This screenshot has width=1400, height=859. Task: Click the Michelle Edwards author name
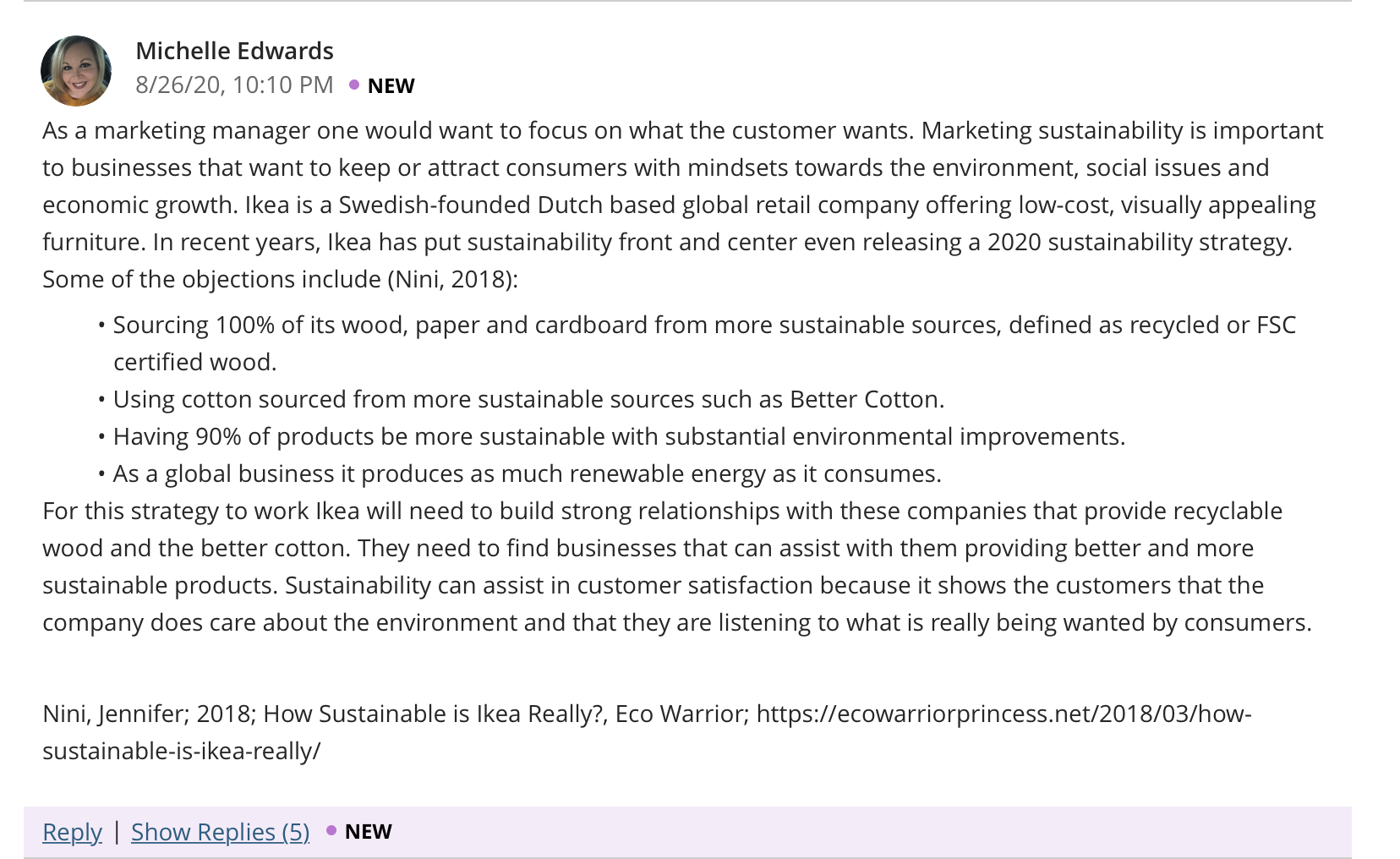tap(234, 51)
